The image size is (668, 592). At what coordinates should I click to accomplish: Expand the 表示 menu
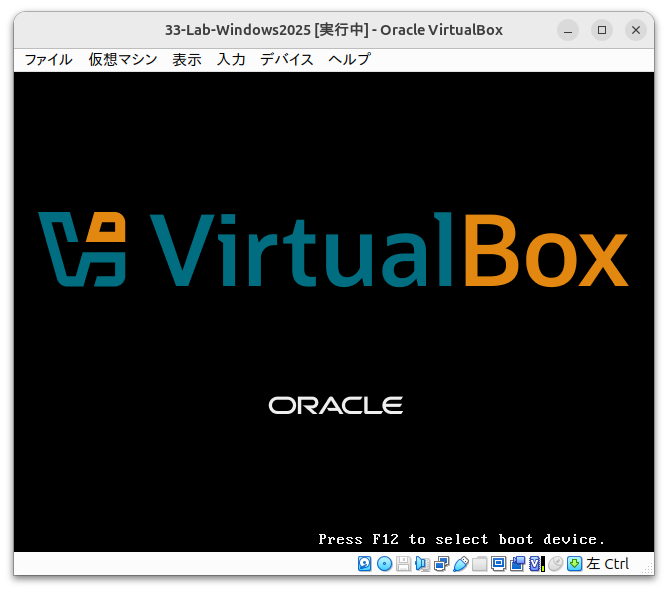pyautogui.click(x=187, y=59)
